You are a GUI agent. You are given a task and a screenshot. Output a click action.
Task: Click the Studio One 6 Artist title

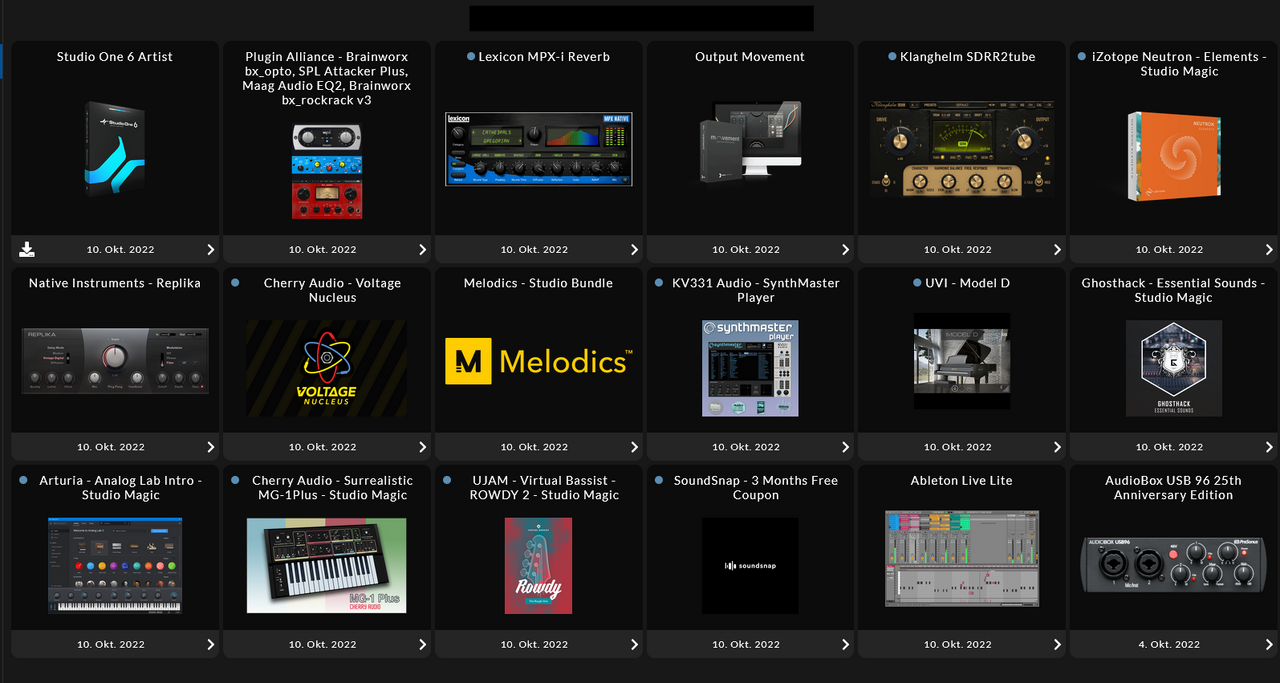click(x=115, y=57)
